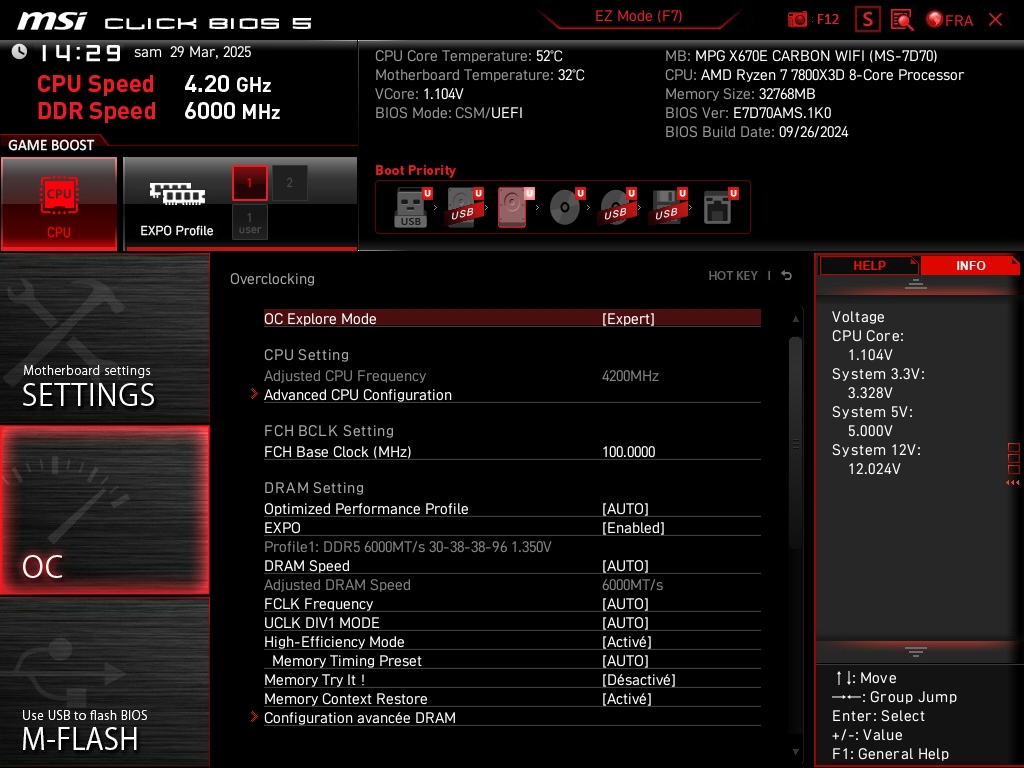Open the M-FLASH section

(104, 682)
